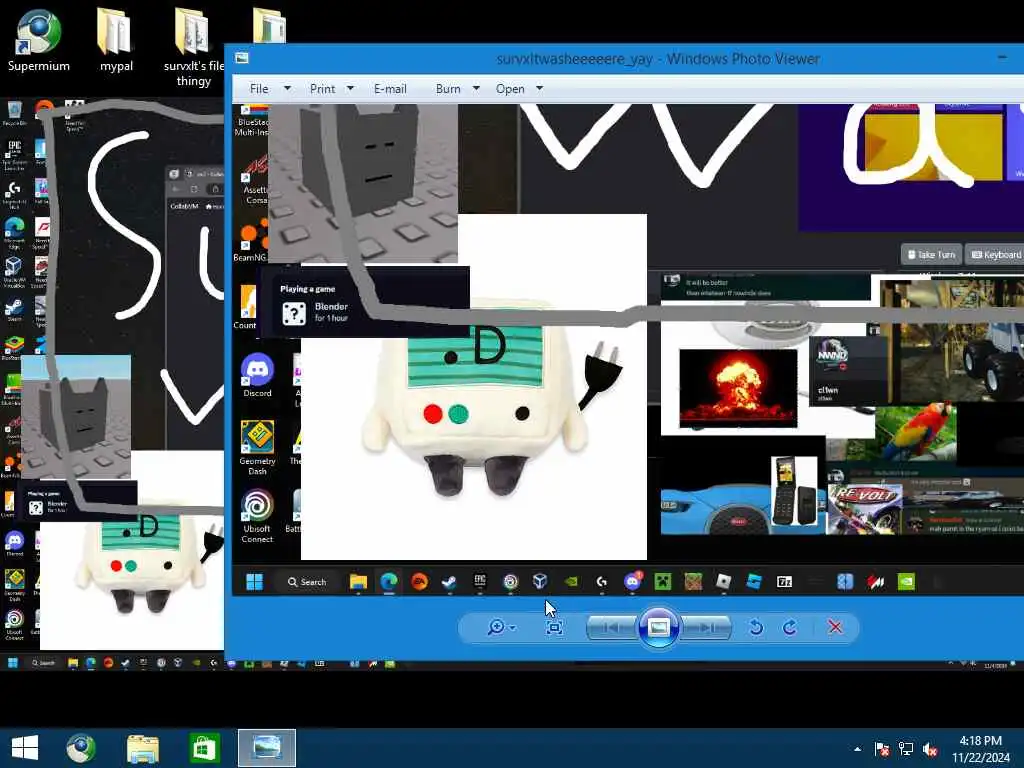Expand the zoom magnifier dropdown arrow
The image size is (1024, 768).
[x=513, y=628]
